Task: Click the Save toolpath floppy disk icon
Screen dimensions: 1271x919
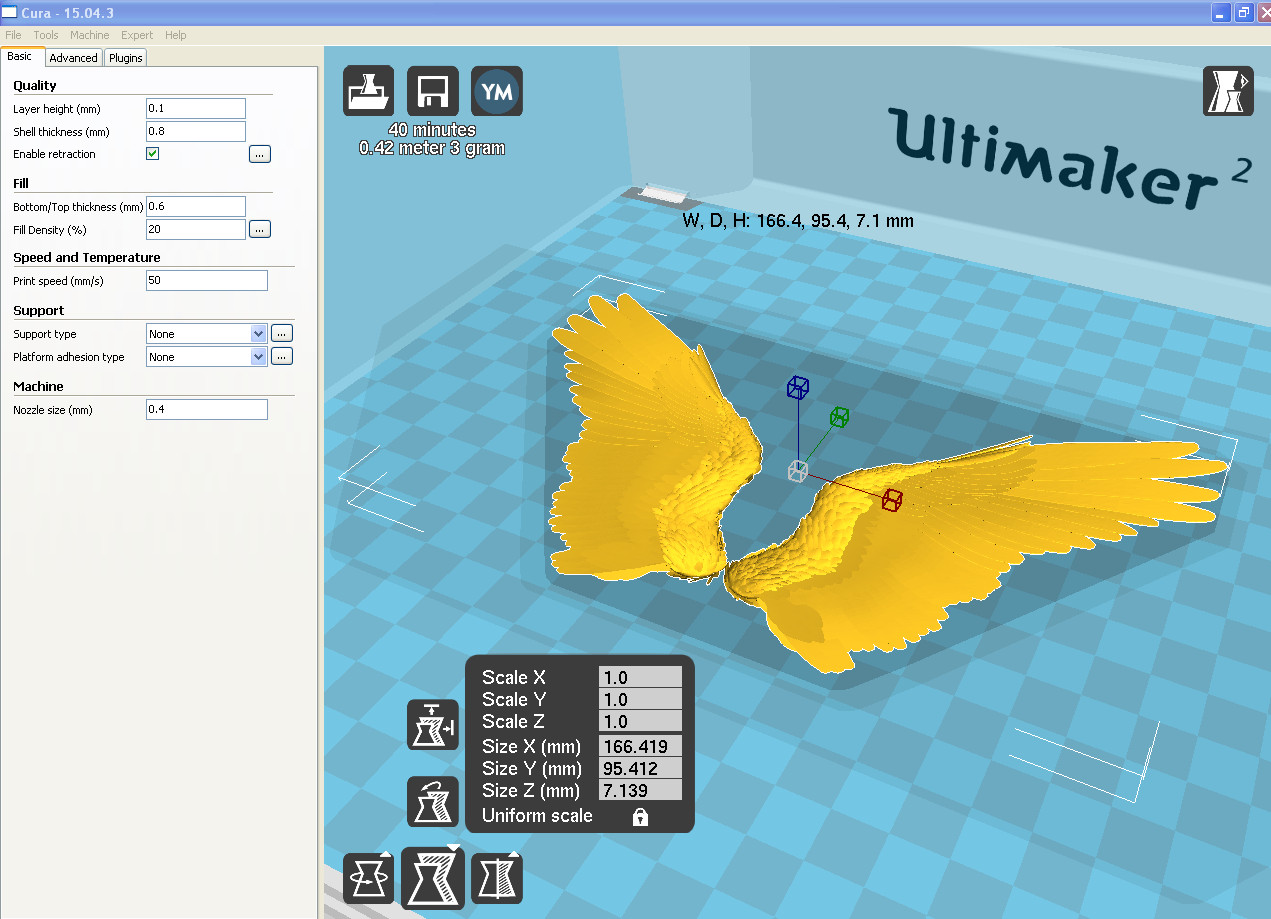Action: pos(433,92)
